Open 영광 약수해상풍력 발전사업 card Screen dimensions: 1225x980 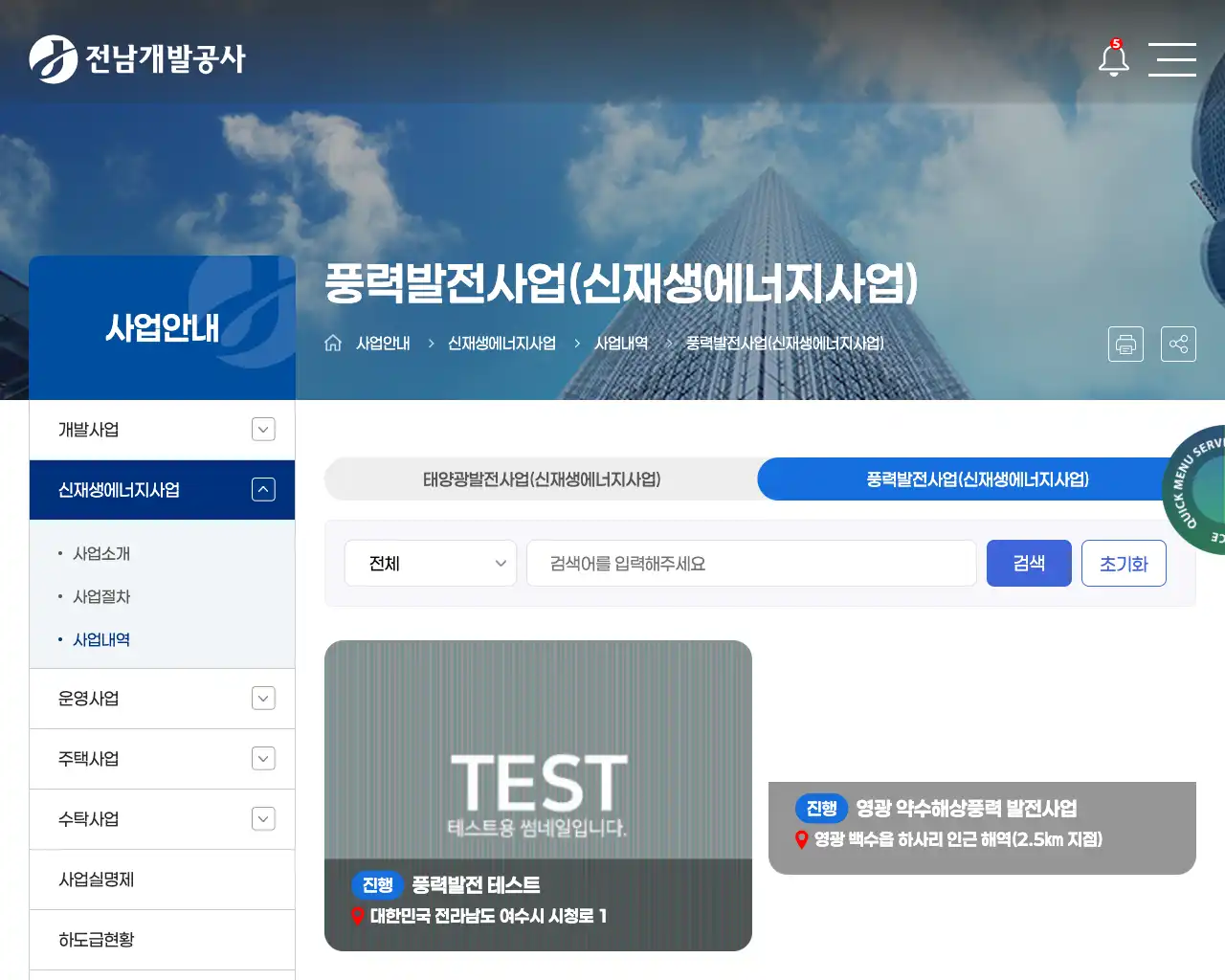click(982, 828)
